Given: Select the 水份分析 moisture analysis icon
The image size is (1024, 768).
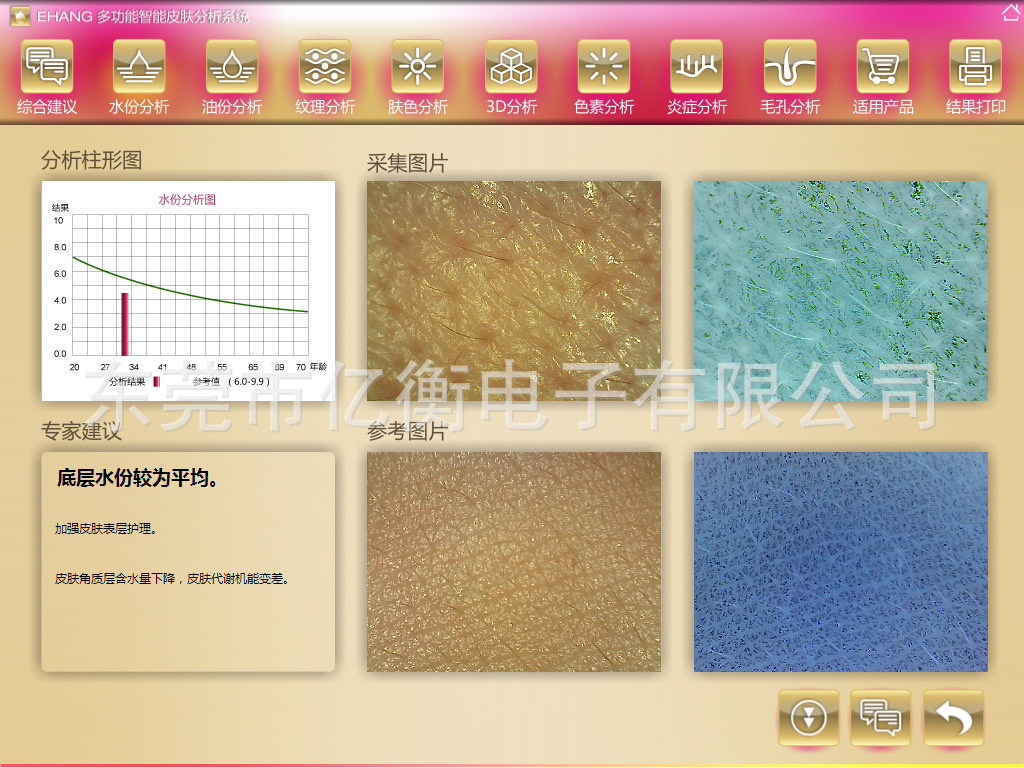Looking at the screenshot, I should click(139, 67).
